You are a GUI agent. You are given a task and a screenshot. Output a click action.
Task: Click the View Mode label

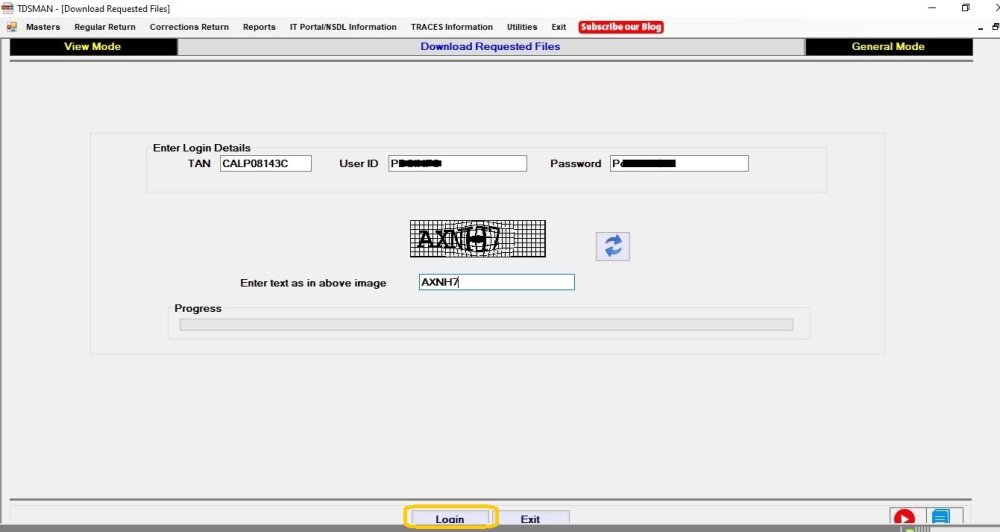click(92, 47)
